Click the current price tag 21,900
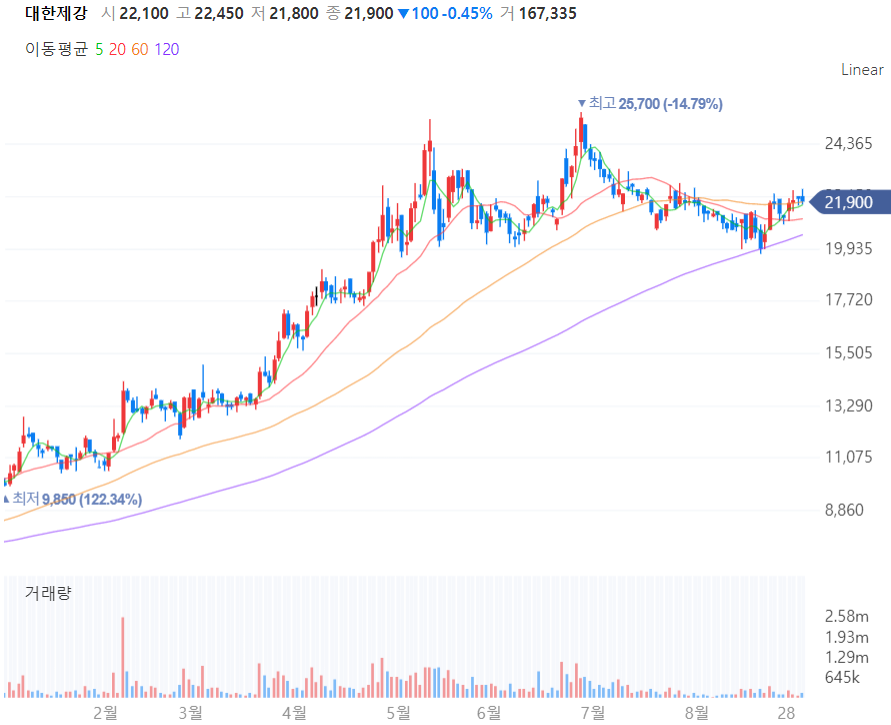This screenshot has height=725, width=891. [x=849, y=202]
